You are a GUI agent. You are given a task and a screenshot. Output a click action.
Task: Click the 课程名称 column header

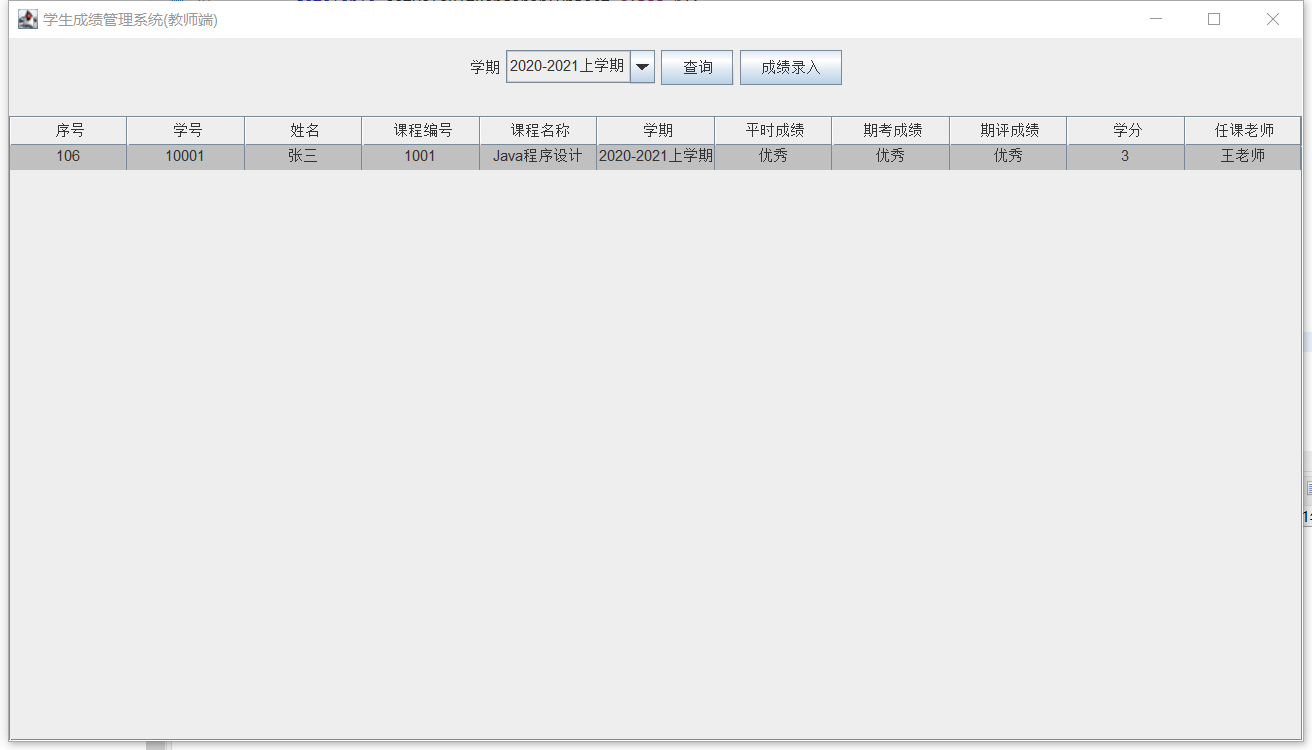(x=538, y=130)
